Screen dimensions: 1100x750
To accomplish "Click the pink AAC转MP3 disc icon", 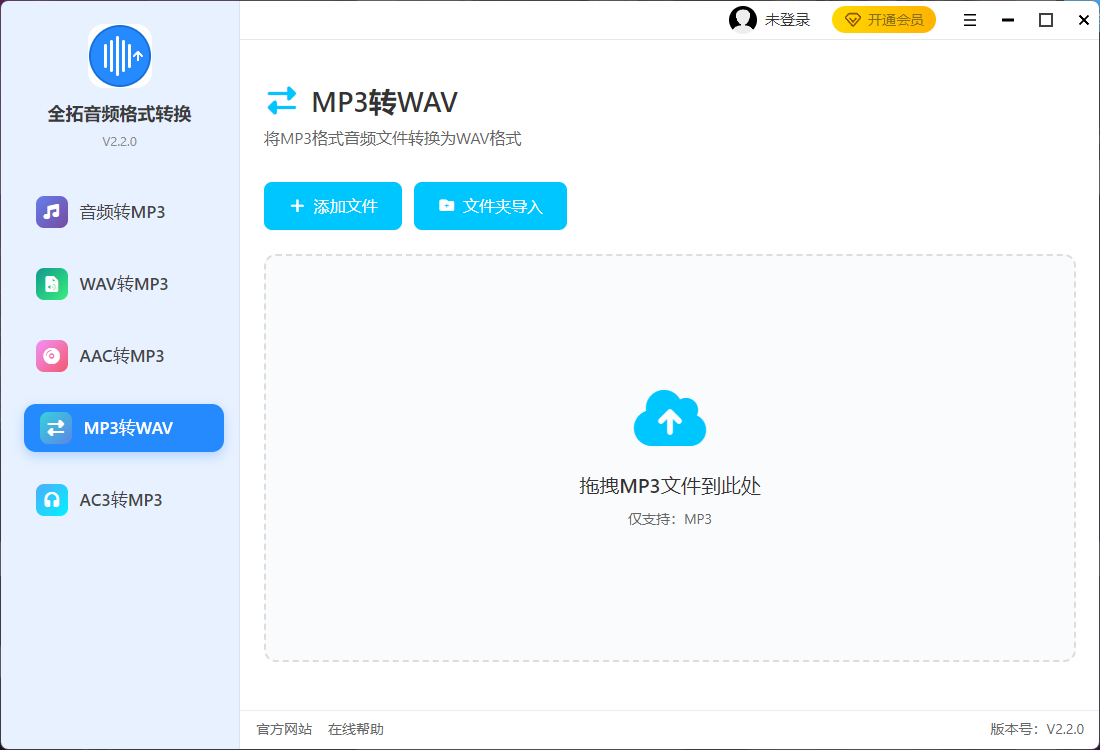I will [x=52, y=356].
